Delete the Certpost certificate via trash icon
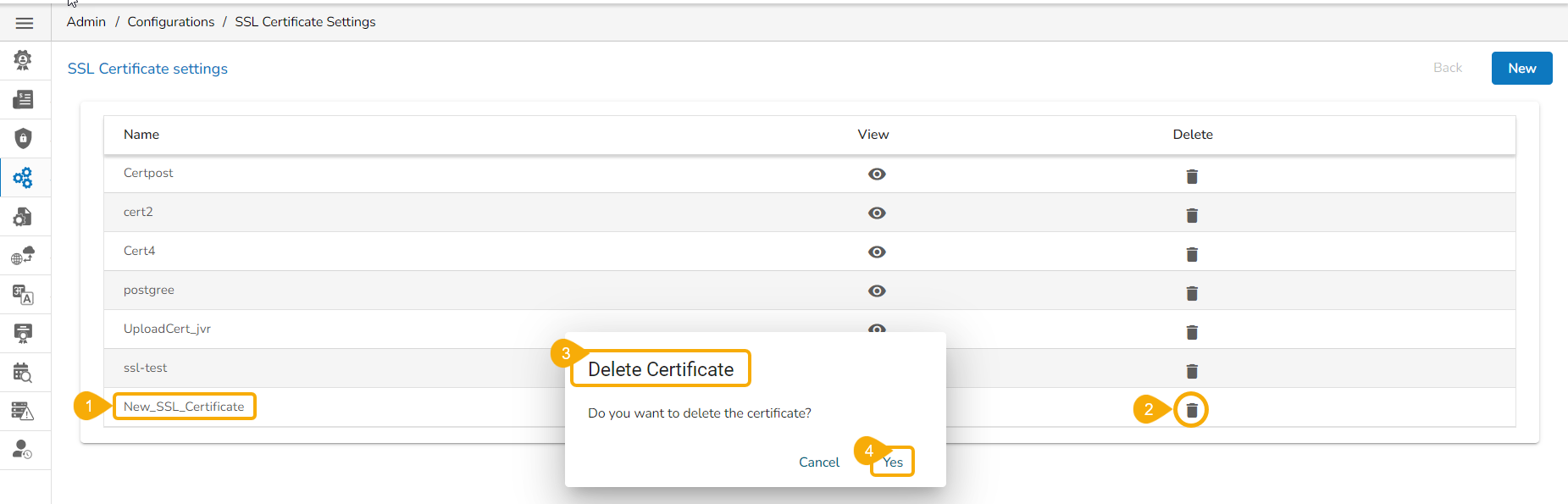The height and width of the screenshot is (504, 1568). point(1192,176)
